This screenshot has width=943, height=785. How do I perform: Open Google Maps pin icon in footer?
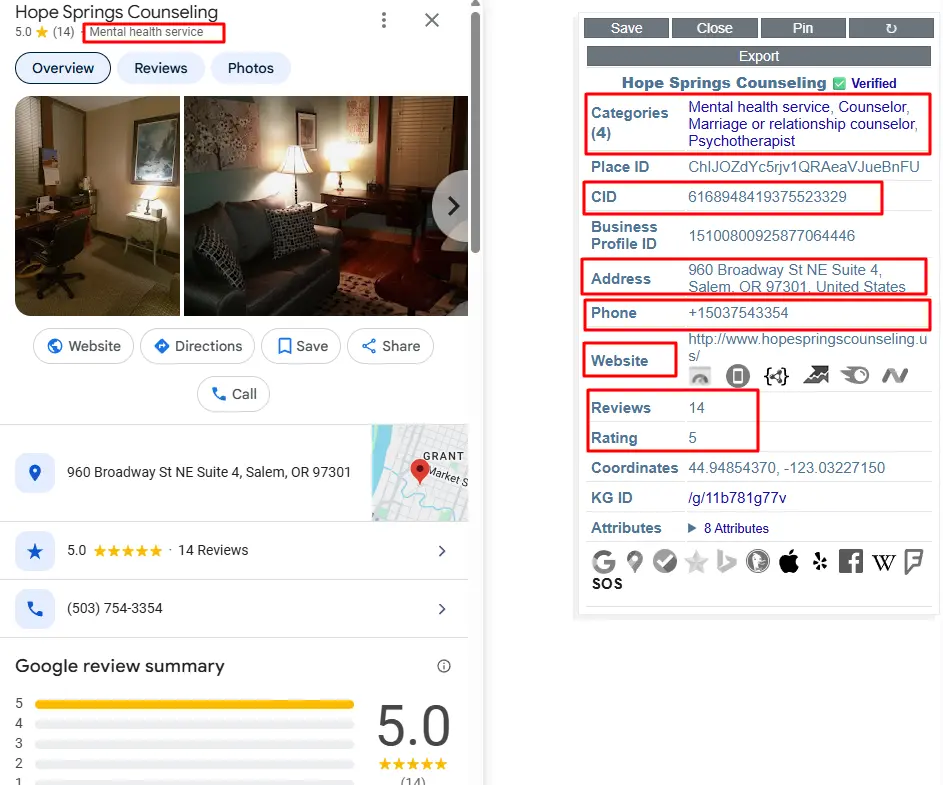click(634, 562)
